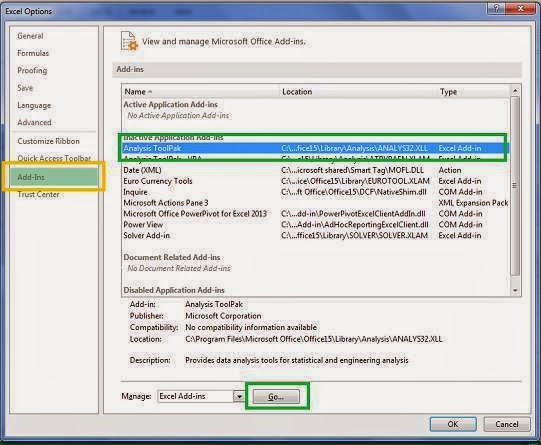Click the Document Related Add-ins heading
Viewport: 541px width, 445px height.
click(x=172, y=257)
